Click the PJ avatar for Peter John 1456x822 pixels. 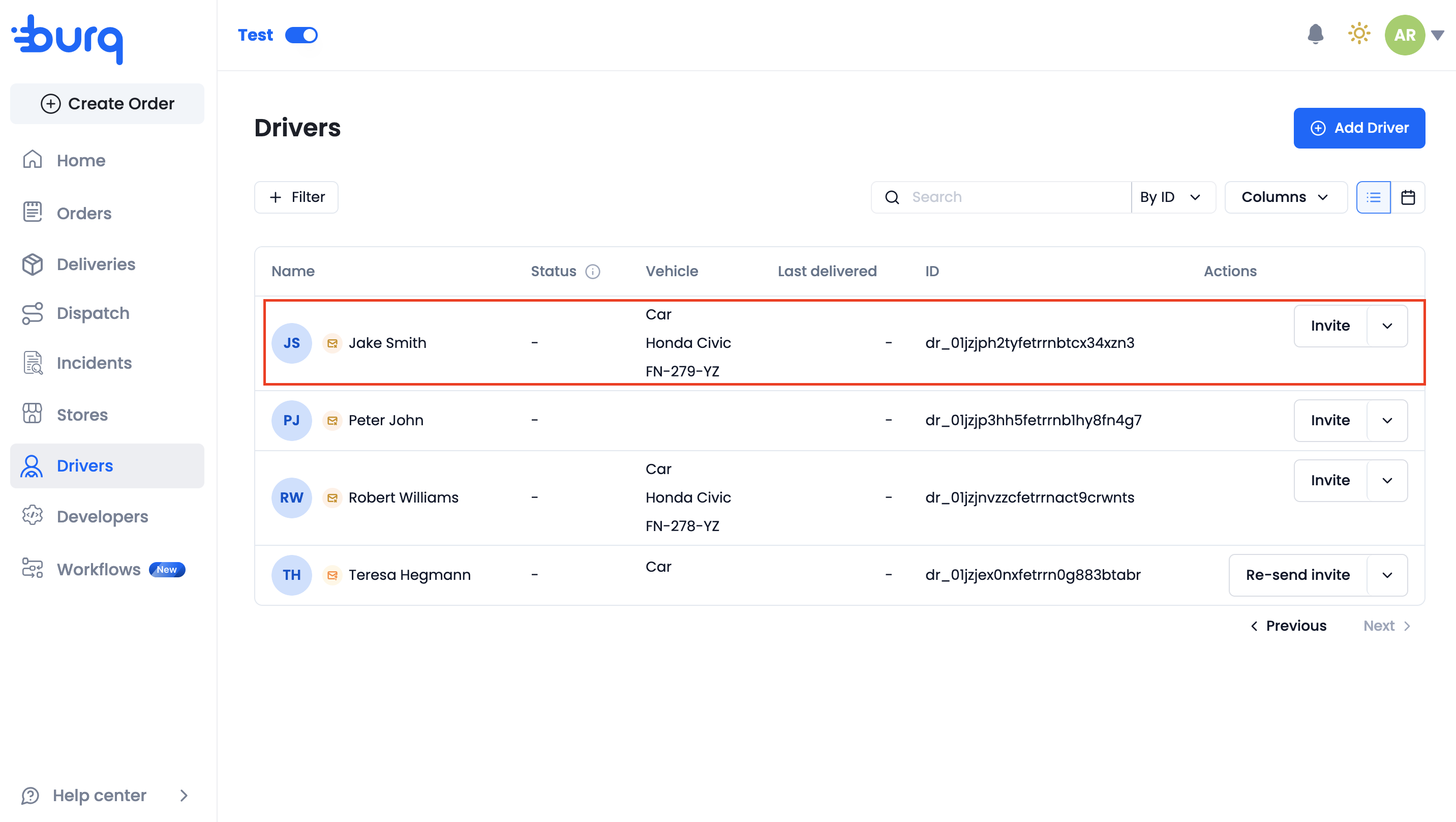291,420
